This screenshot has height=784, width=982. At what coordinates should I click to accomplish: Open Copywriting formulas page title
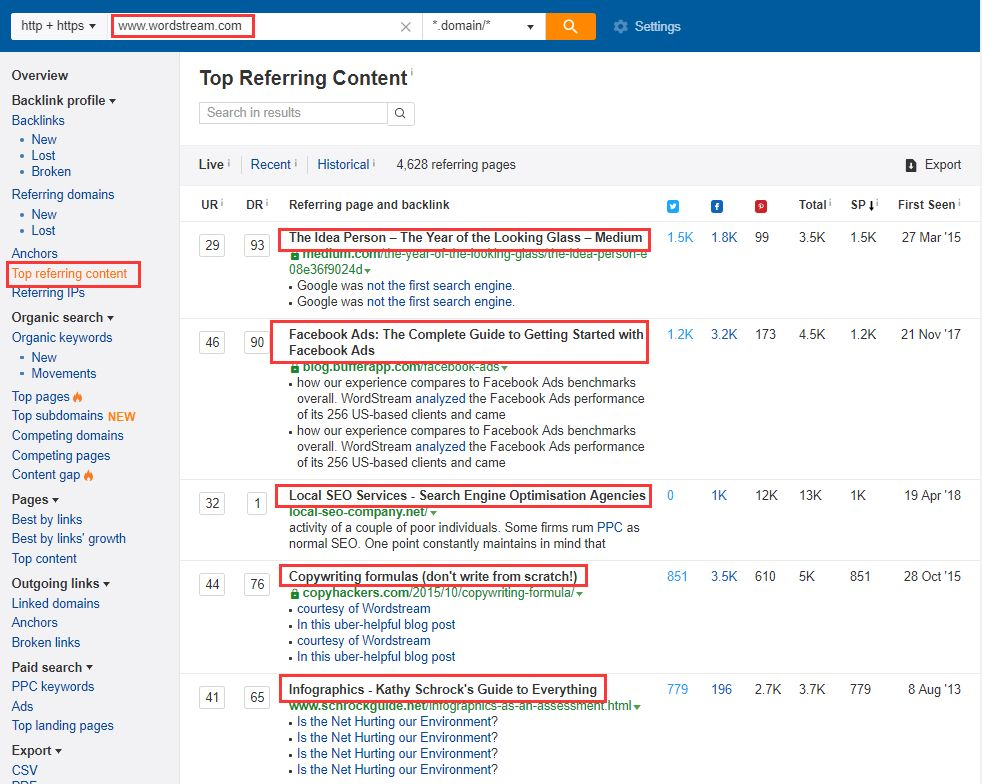coord(433,577)
